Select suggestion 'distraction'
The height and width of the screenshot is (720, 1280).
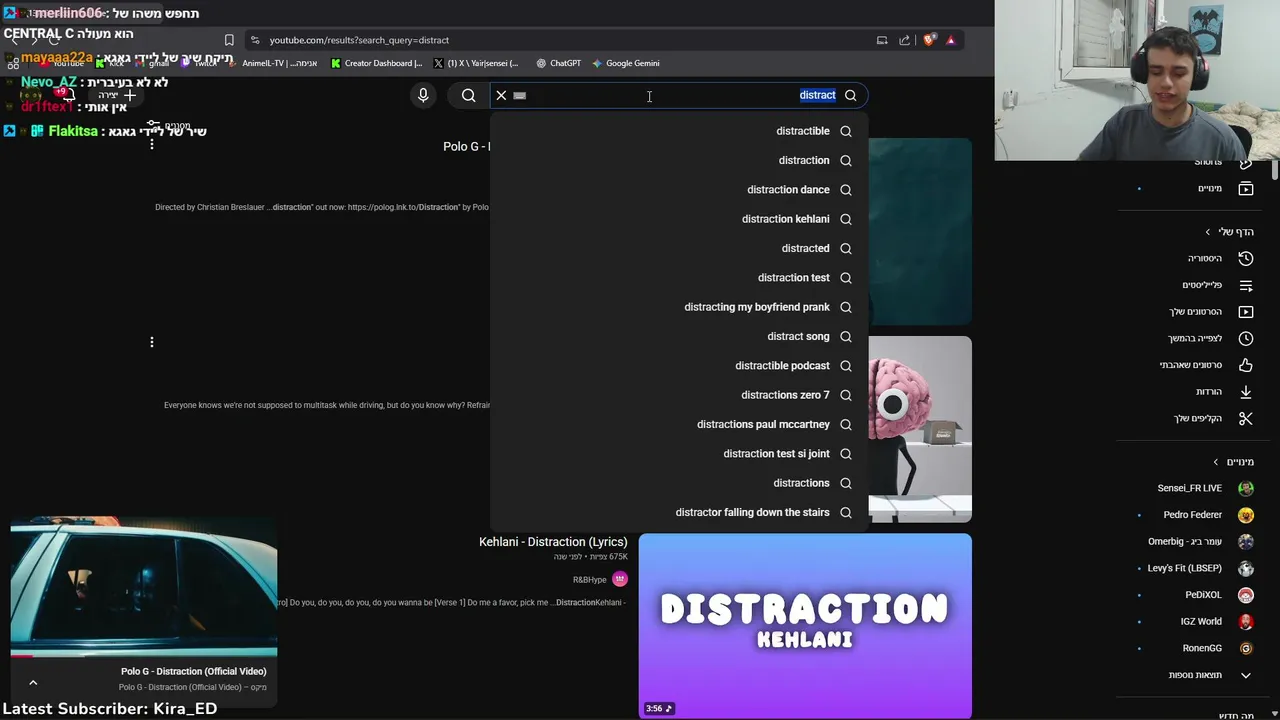tap(679, 160)
